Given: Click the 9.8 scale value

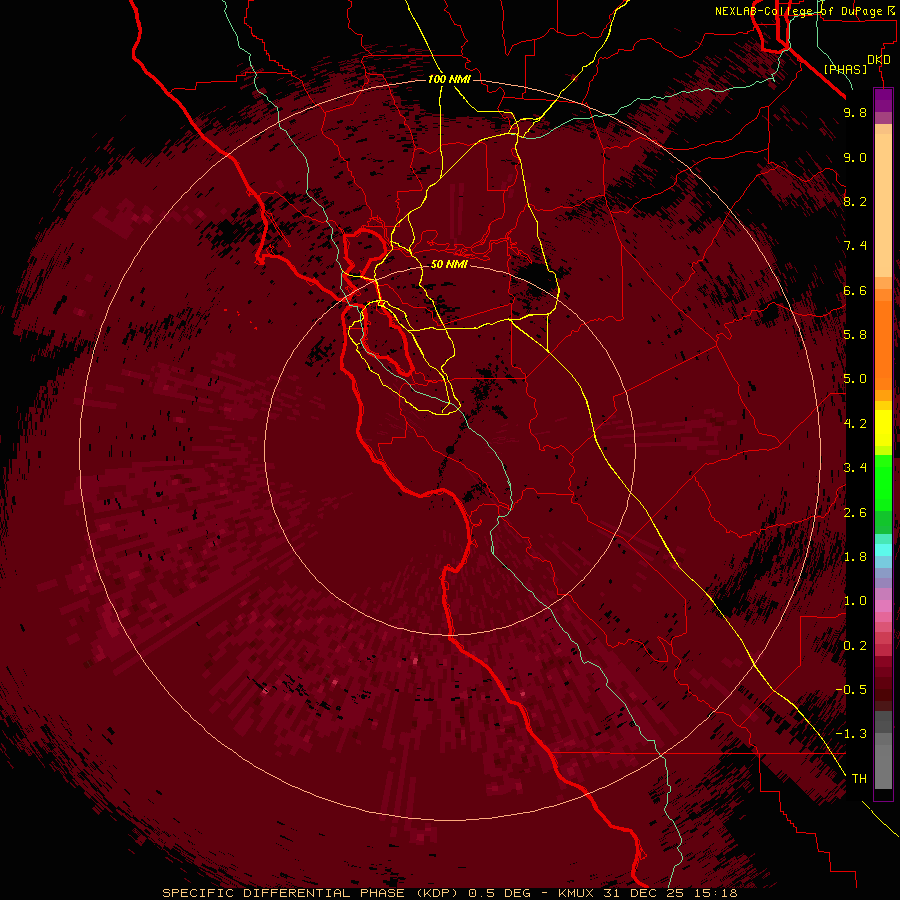Looking at the screenshot, I should pos(855,113).
